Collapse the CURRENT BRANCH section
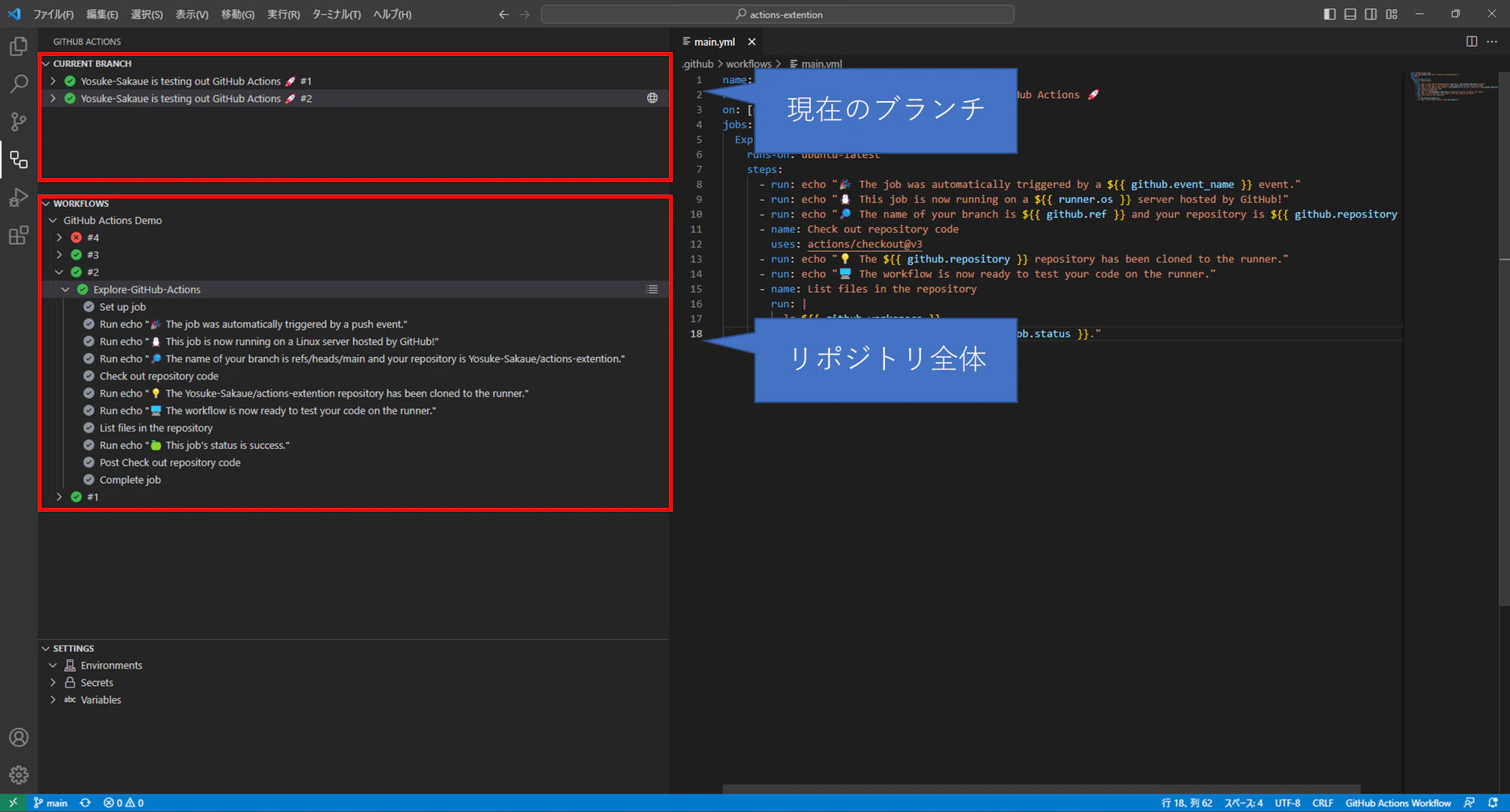Viewport: 1510px width, 812px height. tap(46, 64)
